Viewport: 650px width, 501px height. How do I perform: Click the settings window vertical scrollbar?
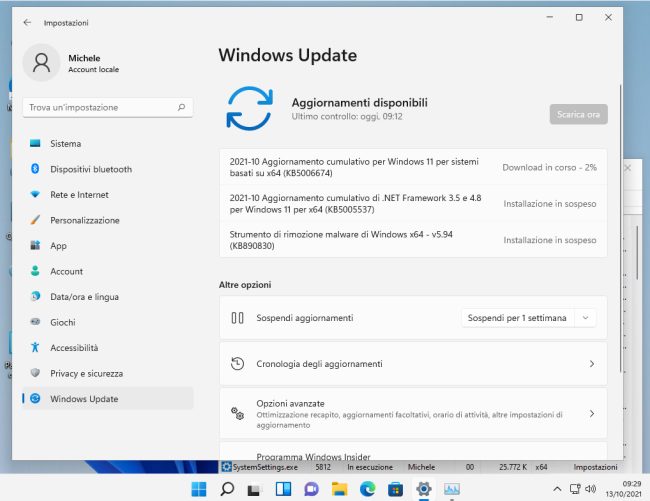[x=620, y=200]
